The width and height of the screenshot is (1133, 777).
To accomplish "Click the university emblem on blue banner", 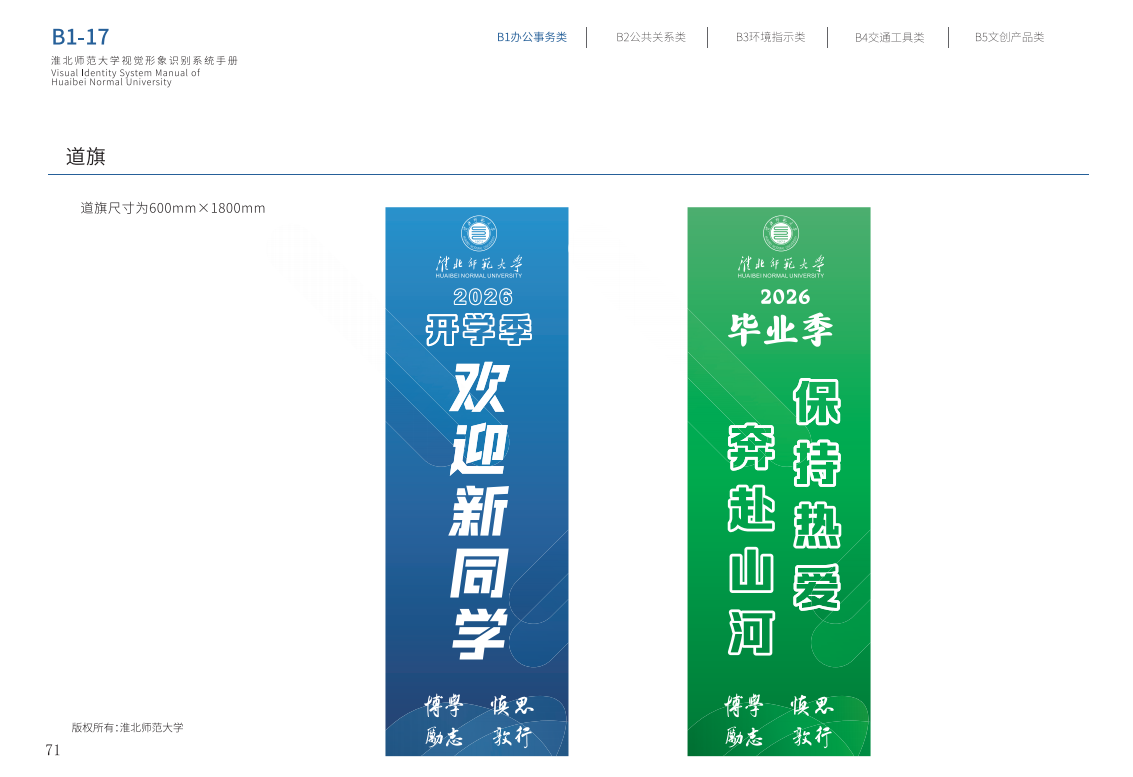I will (x=479, y=233).
